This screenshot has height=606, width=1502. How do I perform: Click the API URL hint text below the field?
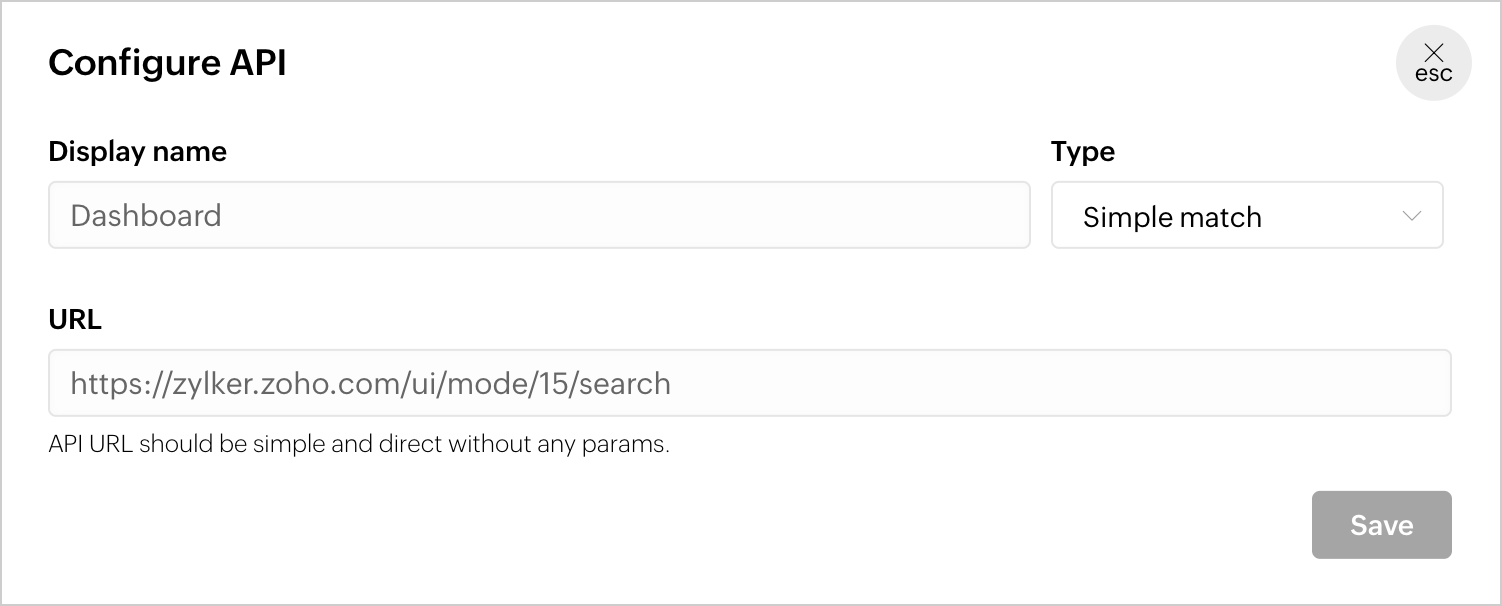(358, 444)
